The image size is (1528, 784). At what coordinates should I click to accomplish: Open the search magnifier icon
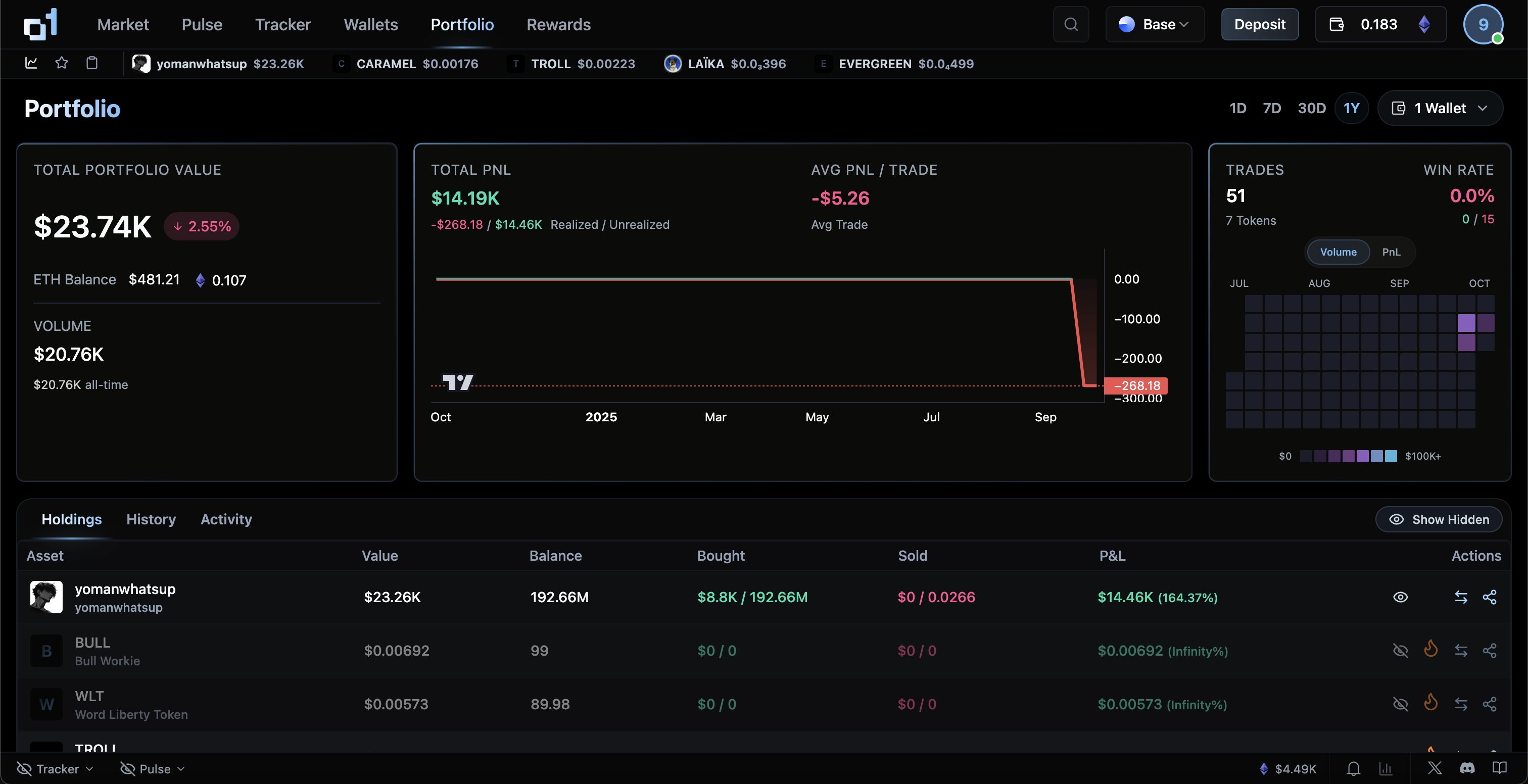tap(1070, 24)
